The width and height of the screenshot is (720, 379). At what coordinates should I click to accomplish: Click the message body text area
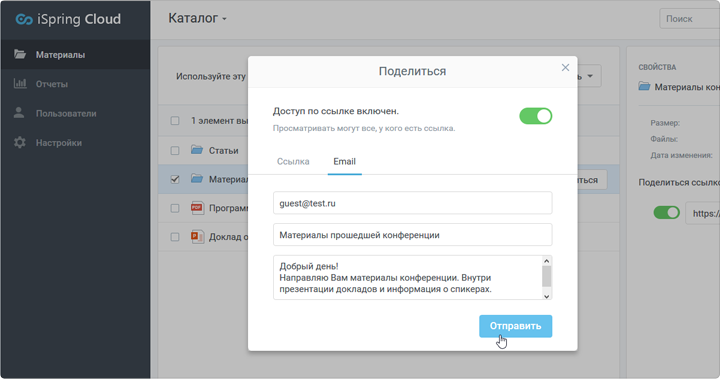tap(407, 277)
